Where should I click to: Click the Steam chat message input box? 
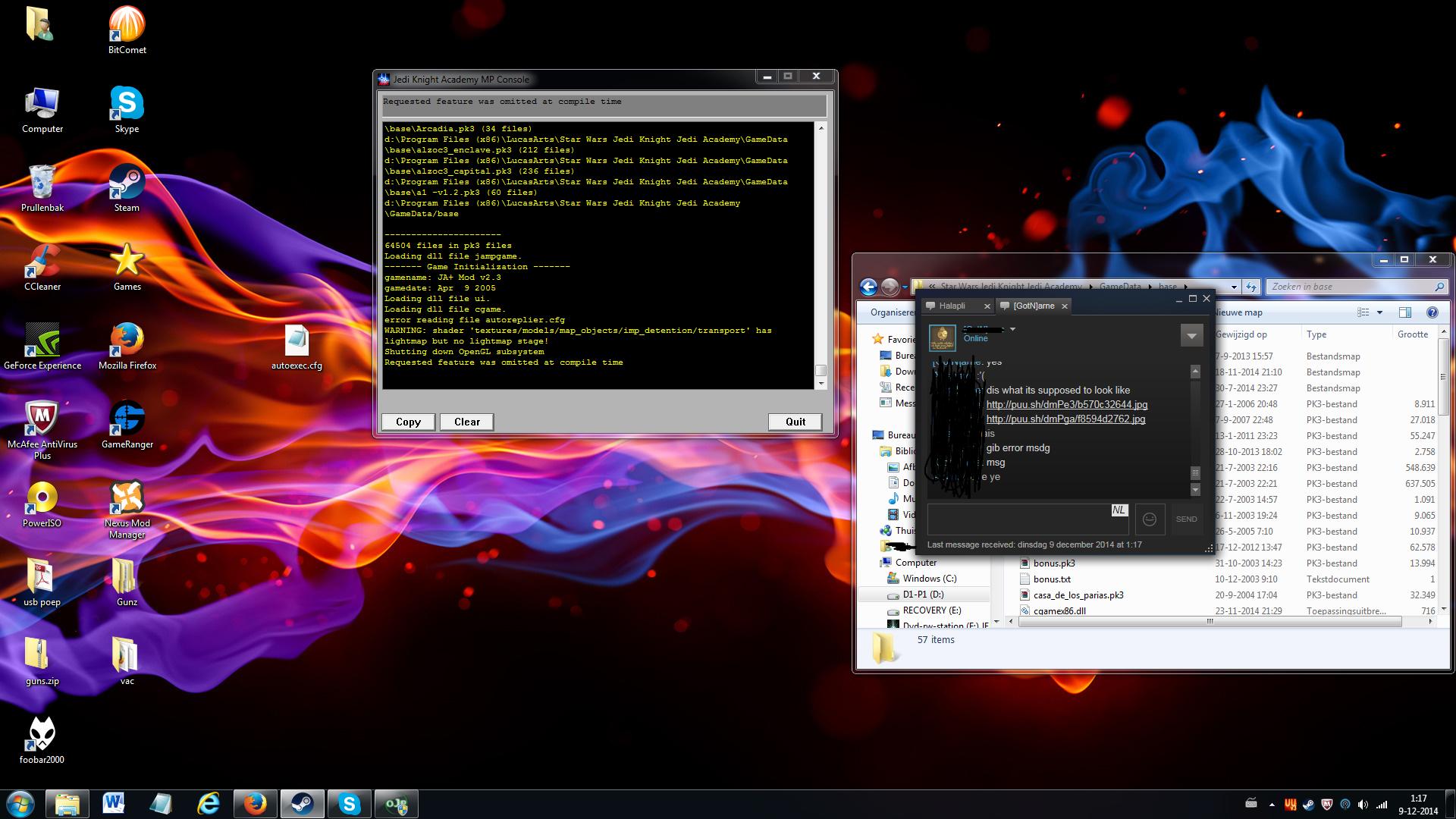1028,519
